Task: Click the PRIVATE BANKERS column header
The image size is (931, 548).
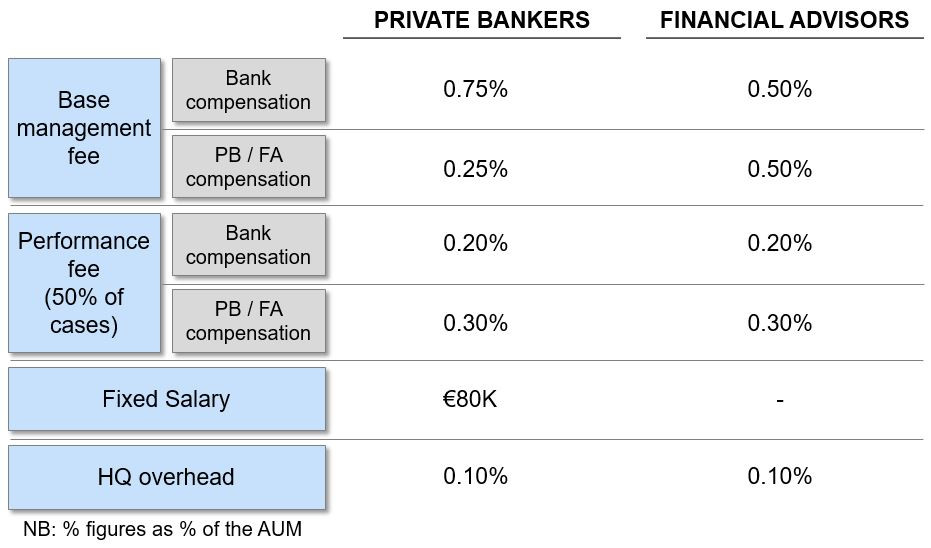Action: coord(481,20)
